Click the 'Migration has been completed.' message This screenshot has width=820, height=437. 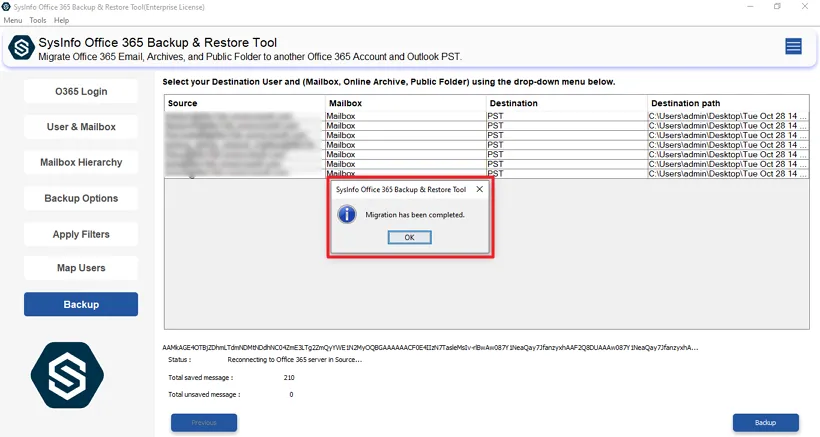point(415,215)
